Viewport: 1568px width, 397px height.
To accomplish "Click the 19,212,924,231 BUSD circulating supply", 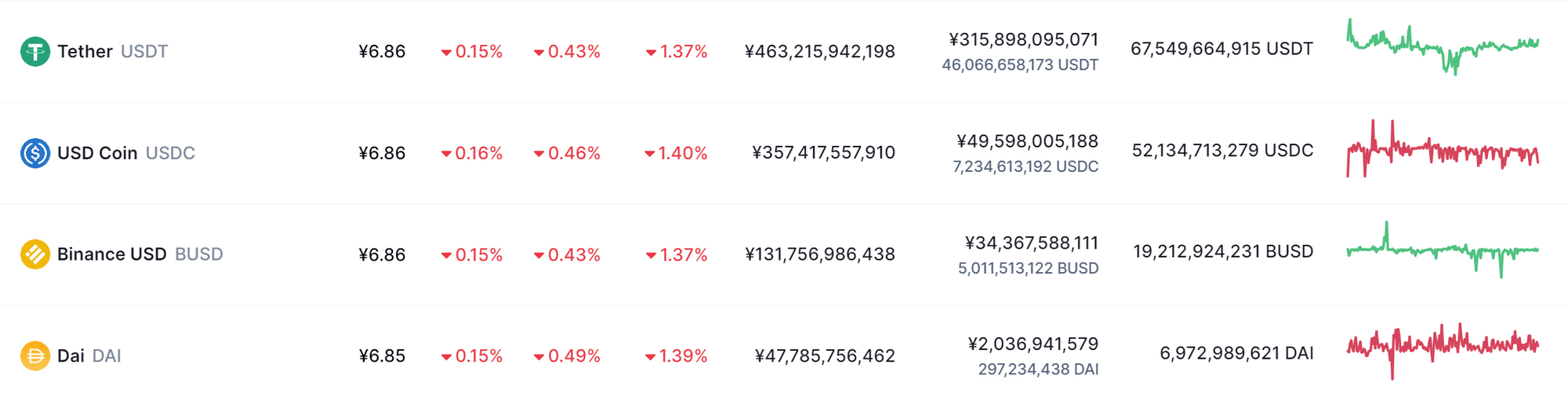I will 1222,252.
